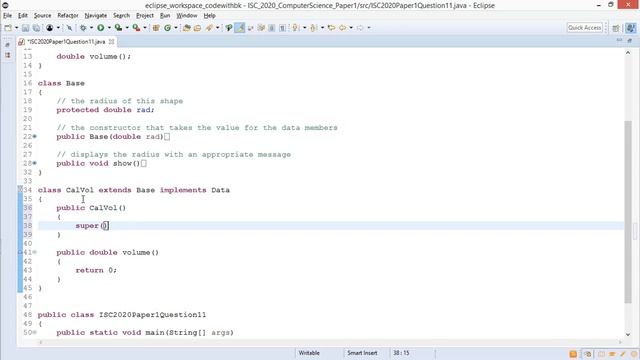Open the Project menu
This screenshot has height=360, width=640.
tap(145, 16)
